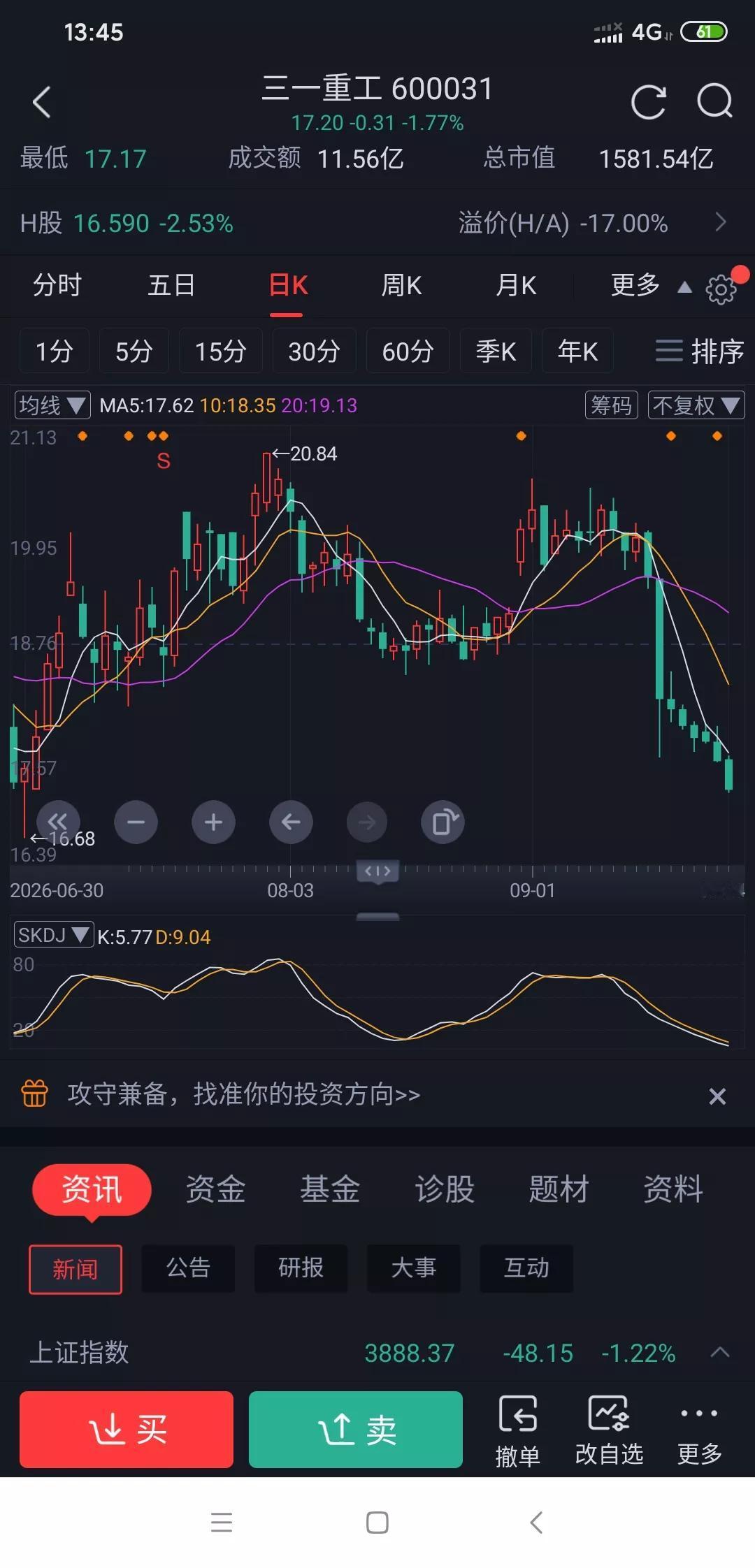
Task: Select the 公告 sub-tab
Action: click(x=188, y=1269)
